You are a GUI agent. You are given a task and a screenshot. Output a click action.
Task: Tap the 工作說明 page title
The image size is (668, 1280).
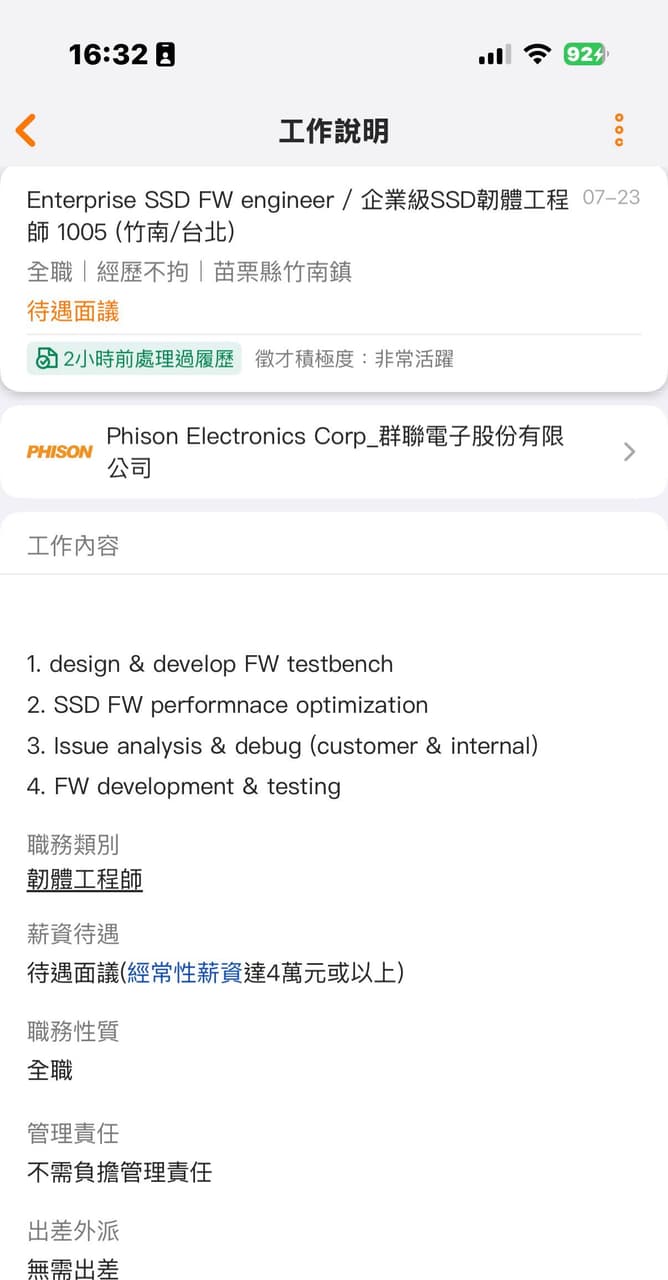click(x=334, y=131)
